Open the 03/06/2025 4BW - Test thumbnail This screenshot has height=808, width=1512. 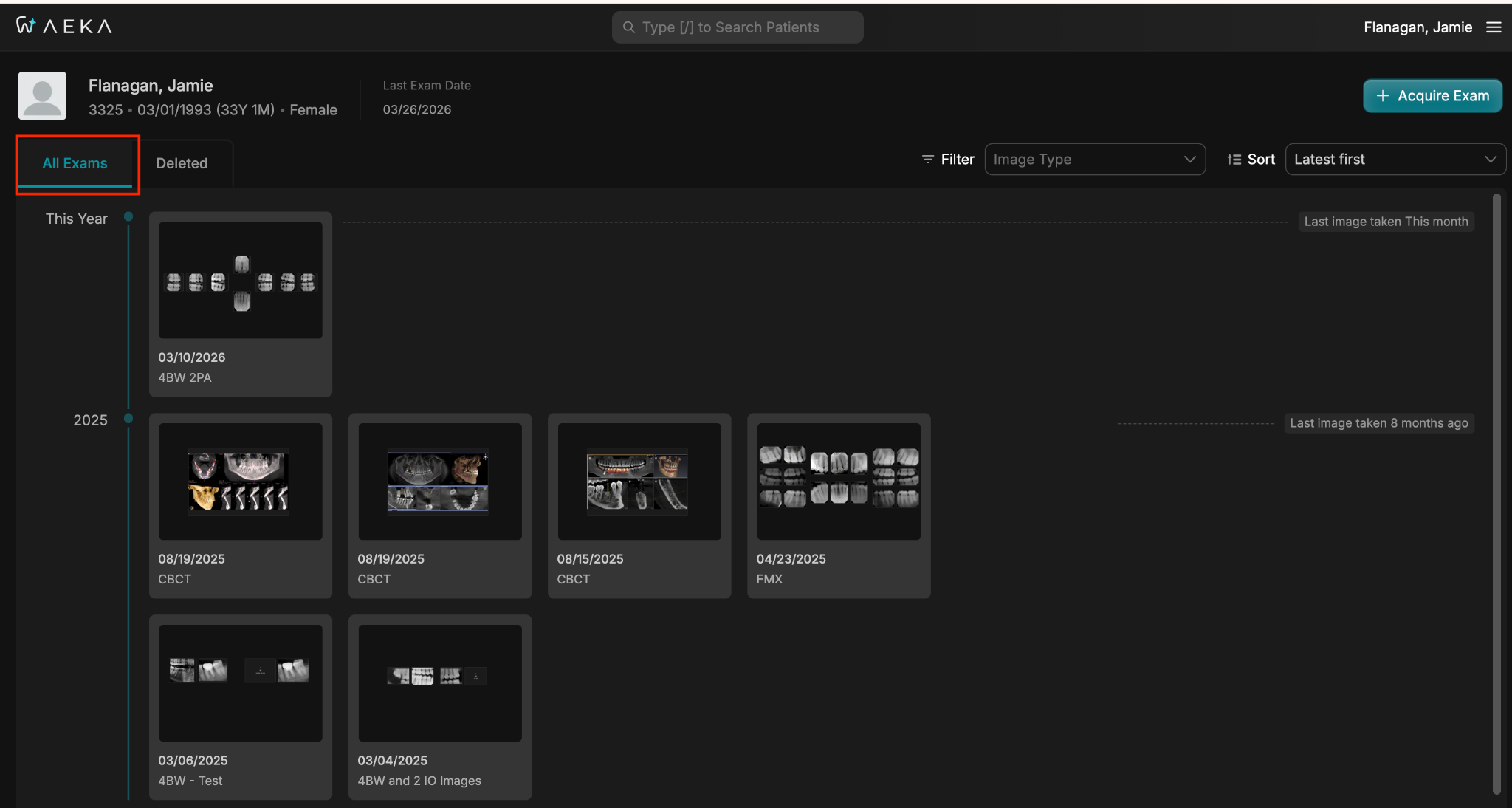point(241,683)
